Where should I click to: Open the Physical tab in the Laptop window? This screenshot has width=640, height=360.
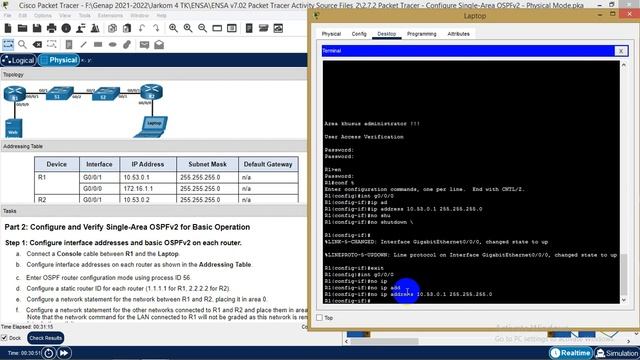pyautogui.click(x=331, y=34)
